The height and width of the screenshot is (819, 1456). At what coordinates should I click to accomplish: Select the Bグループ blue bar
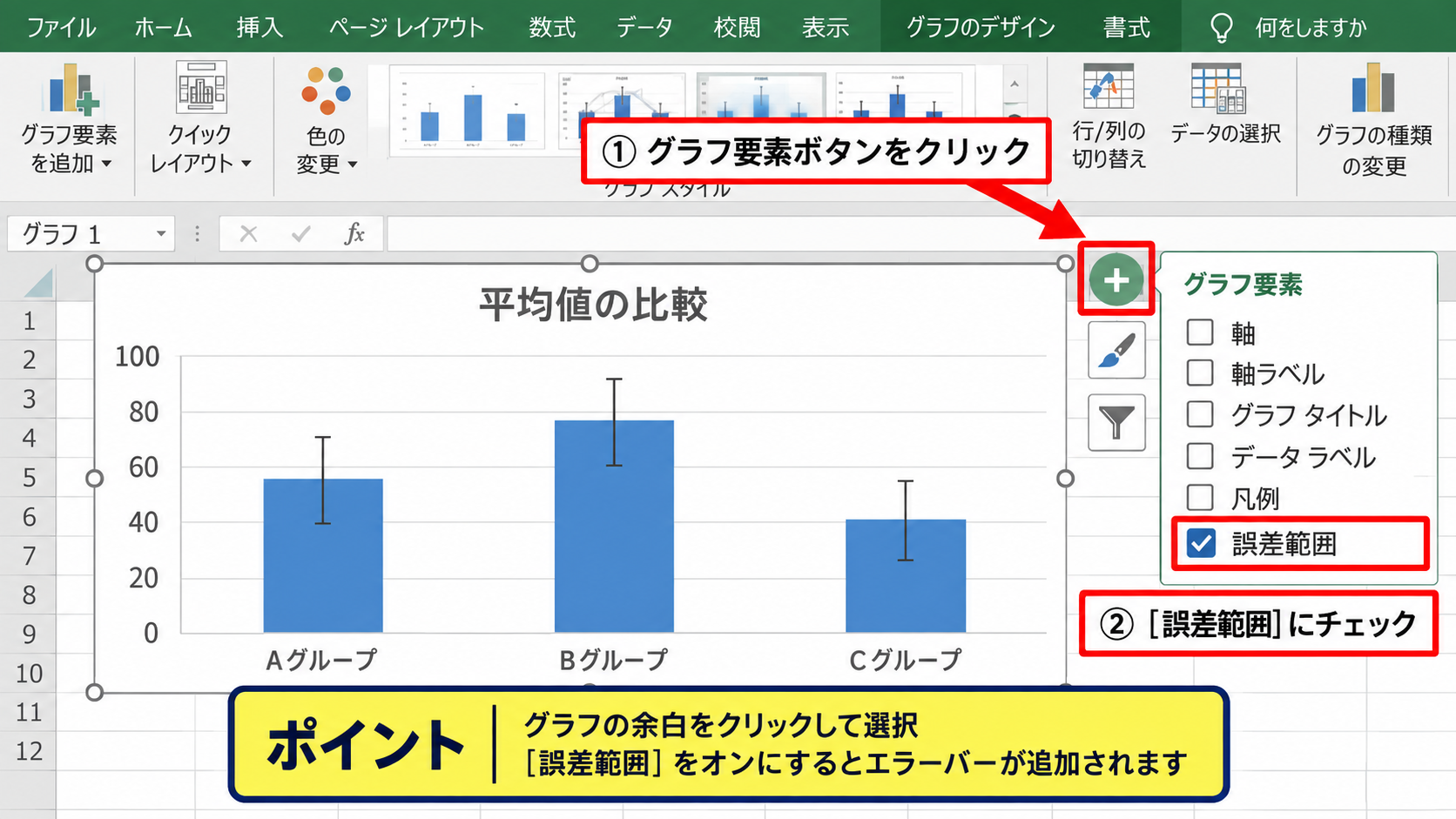click(614, 527)
